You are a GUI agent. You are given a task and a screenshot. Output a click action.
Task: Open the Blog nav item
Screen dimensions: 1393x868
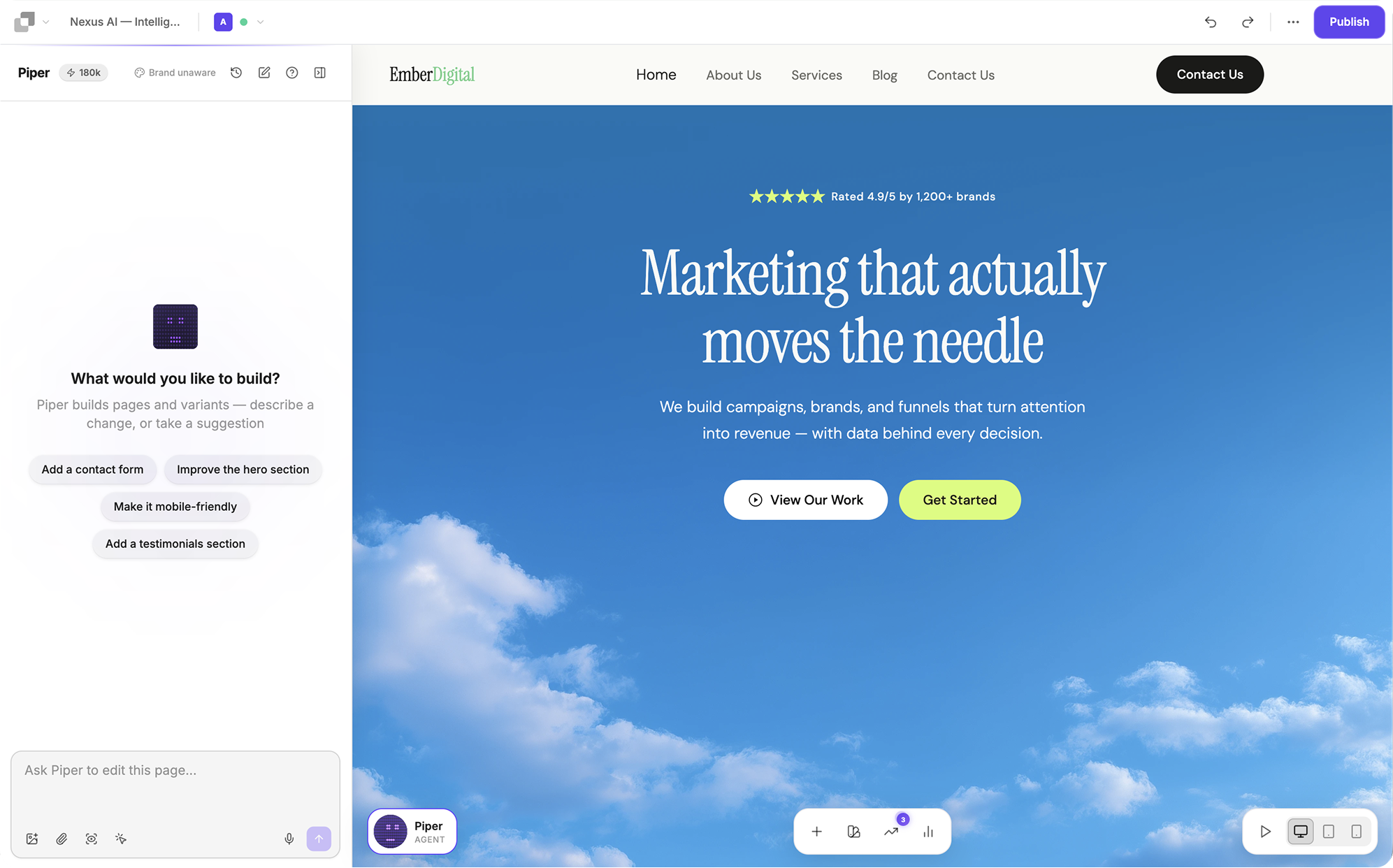885,75
